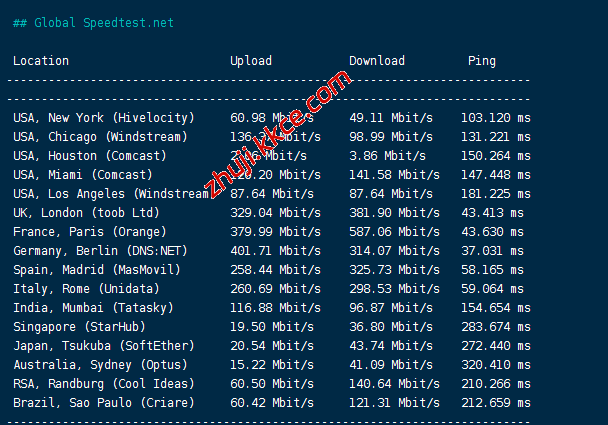608x425 pixels.
Task: Click the Location column header
Action: point(41,61)
